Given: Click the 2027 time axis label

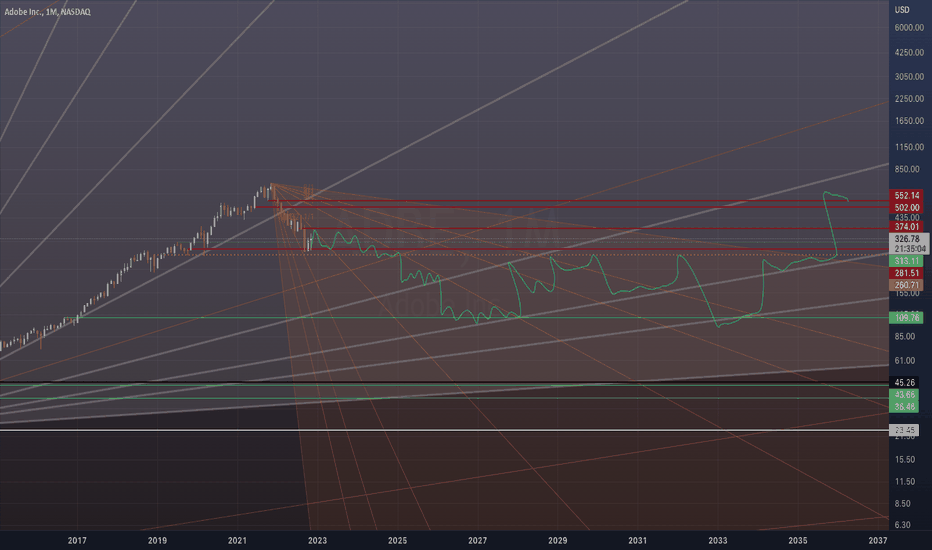Looking at the screenshot, I should [x=477, y=540].
